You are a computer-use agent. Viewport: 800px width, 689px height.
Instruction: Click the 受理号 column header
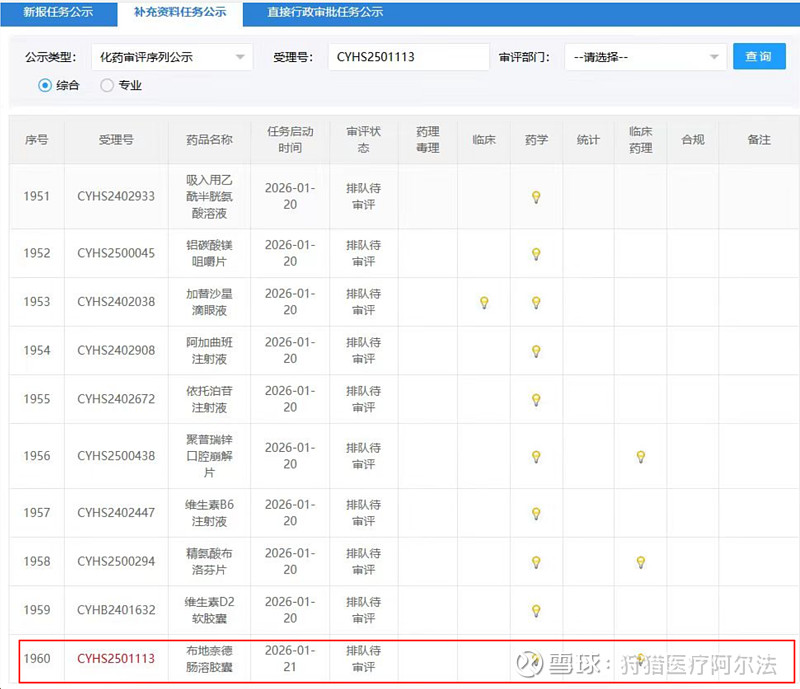[x=116, y=140]
